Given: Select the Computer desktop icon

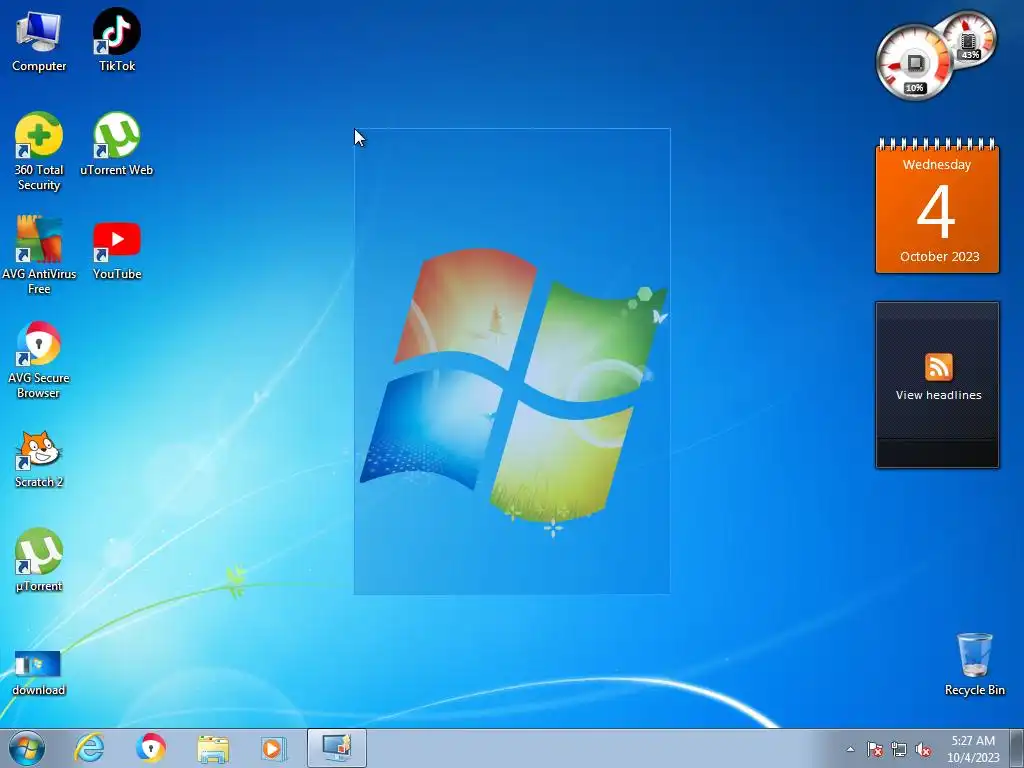Looking at the screenshot, I should point(39,40).
